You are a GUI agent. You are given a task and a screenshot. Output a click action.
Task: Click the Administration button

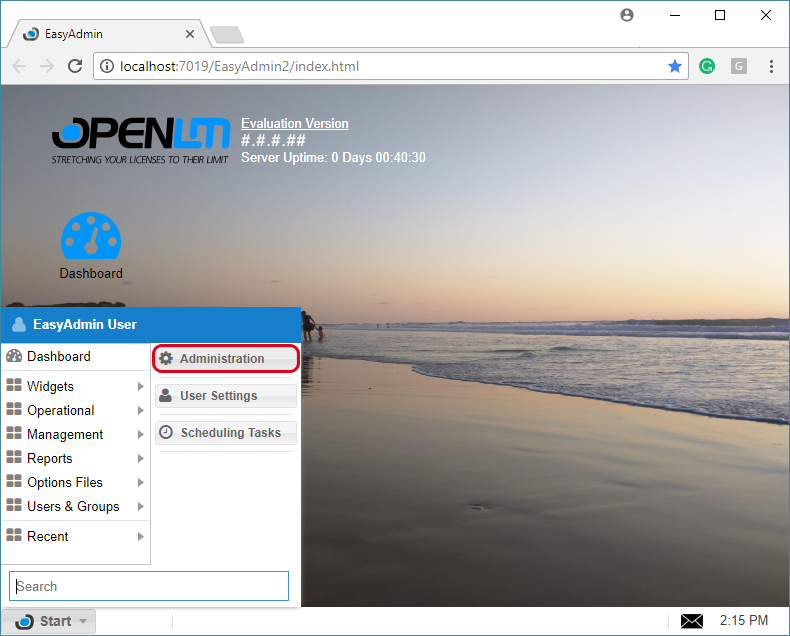(226, 358)
